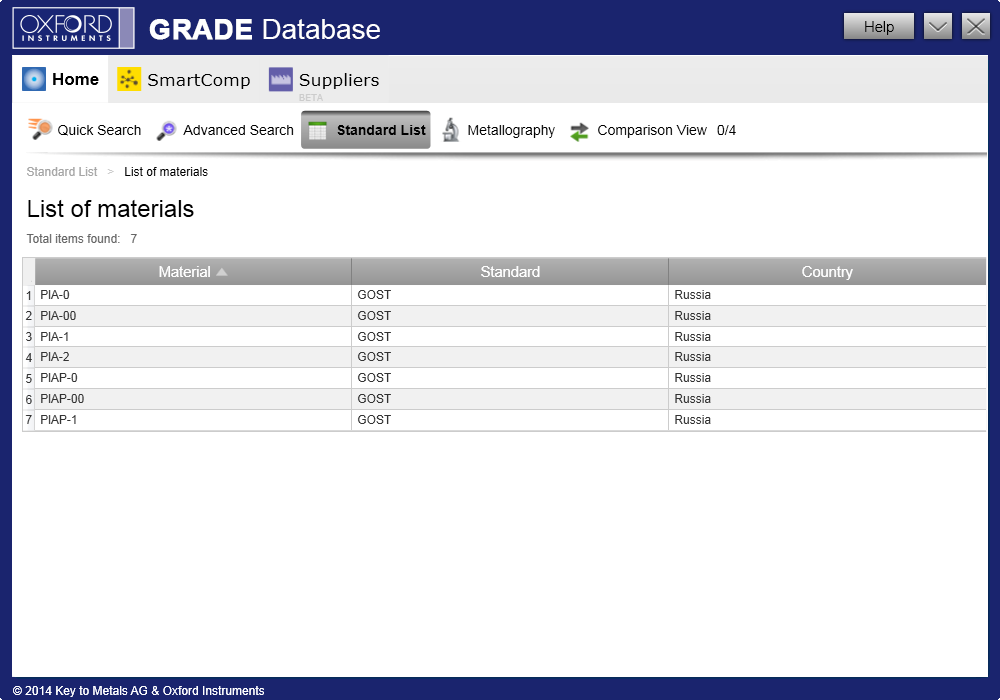Select material PIAP-1
Viewport: 1000px width, 700px height.
click(x=59, y=419)
